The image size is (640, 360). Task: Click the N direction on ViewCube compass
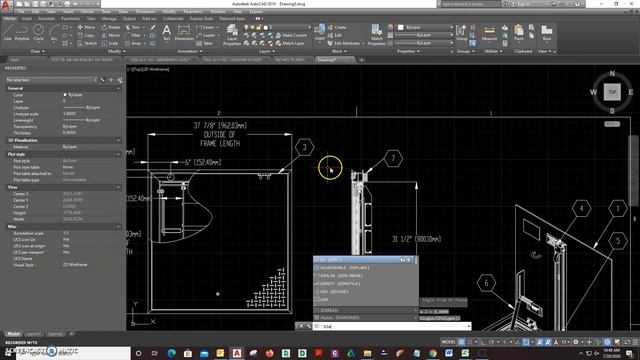point(612,73)
